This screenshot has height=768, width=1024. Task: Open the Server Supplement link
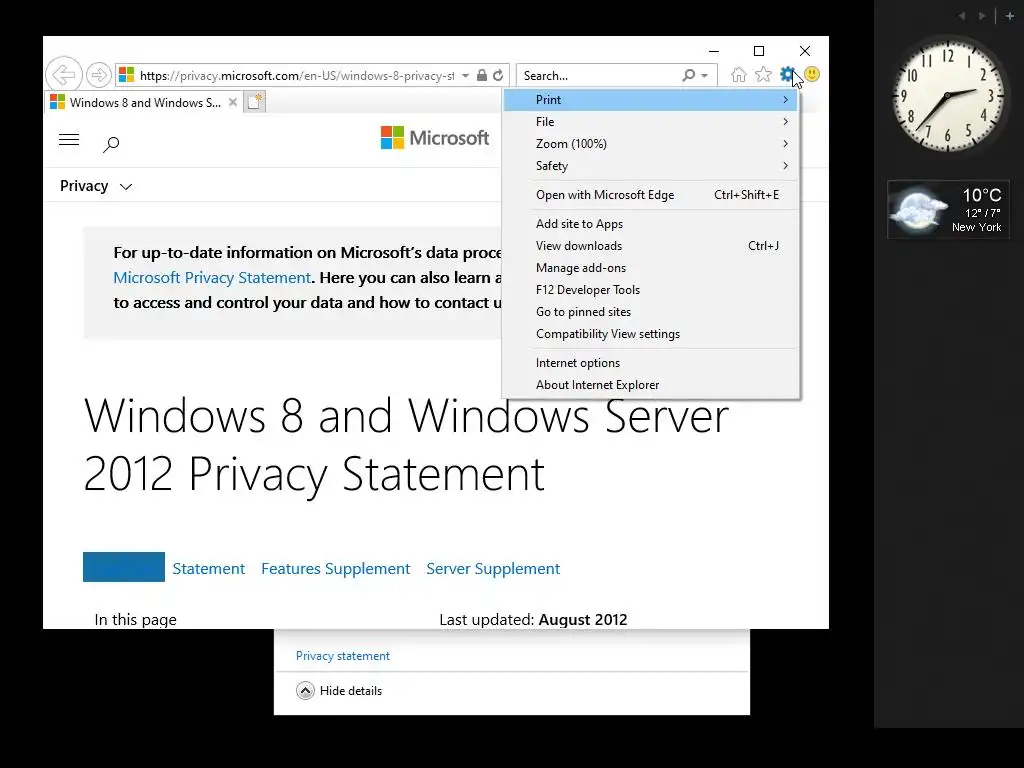[493, 568]
